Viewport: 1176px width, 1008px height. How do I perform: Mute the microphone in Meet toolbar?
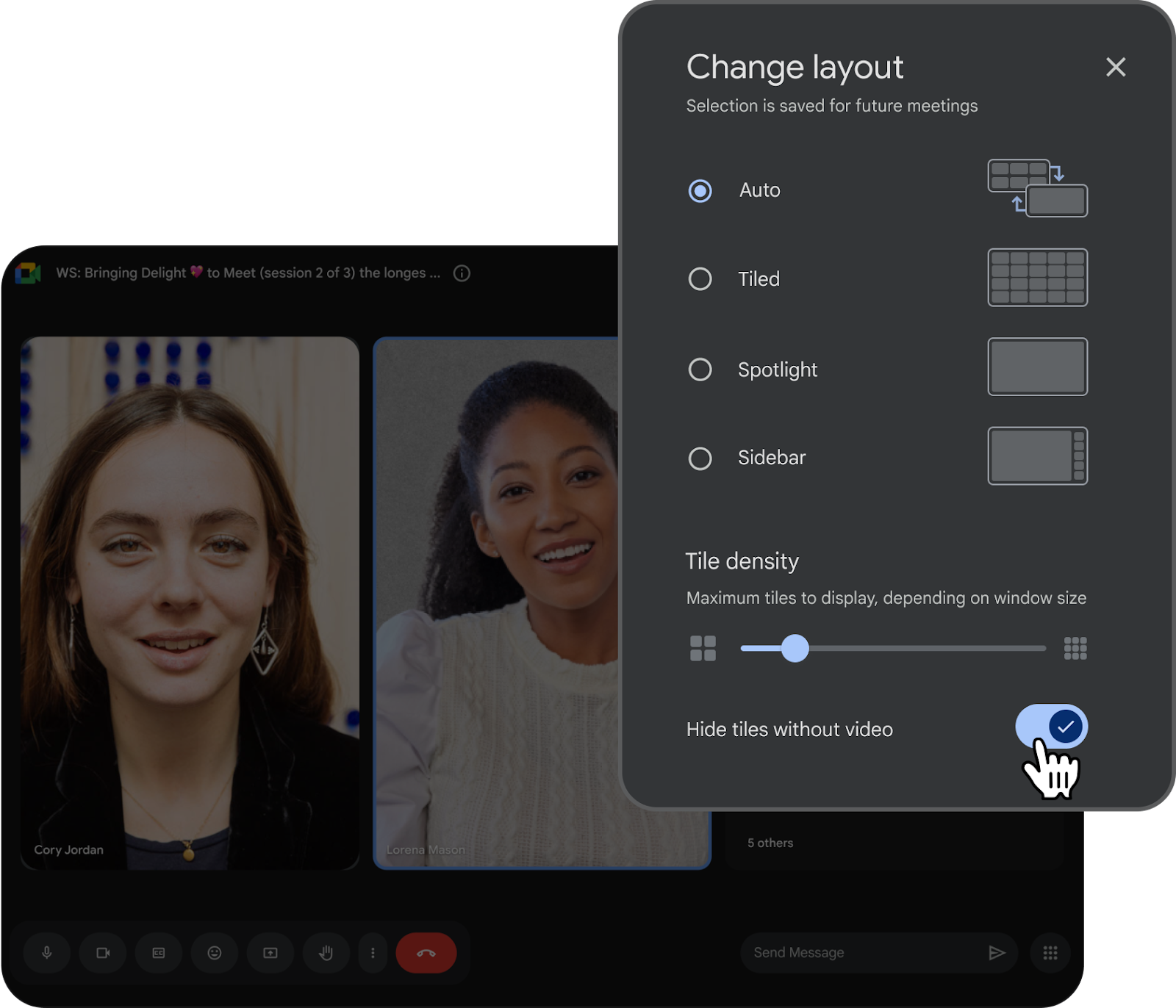pyautogui.click(x=47, y=953)
